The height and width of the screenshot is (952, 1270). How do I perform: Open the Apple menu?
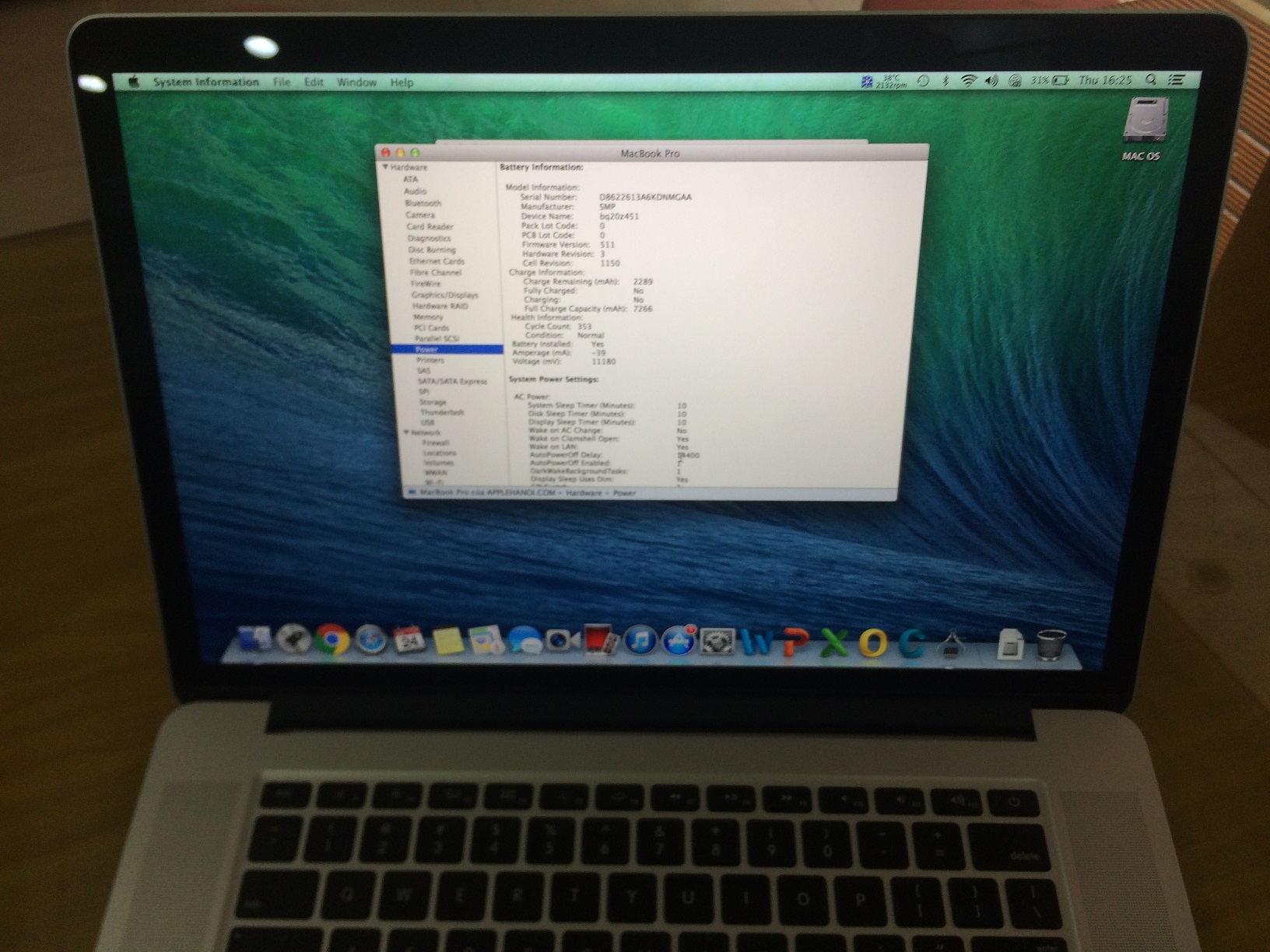(x=133, y=81)
